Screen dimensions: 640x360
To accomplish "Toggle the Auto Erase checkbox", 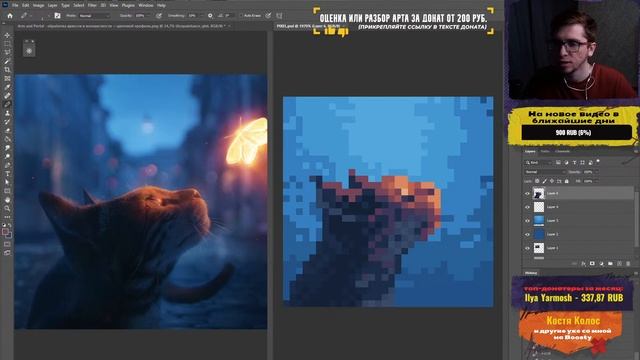I will click(x=241, y=16).
